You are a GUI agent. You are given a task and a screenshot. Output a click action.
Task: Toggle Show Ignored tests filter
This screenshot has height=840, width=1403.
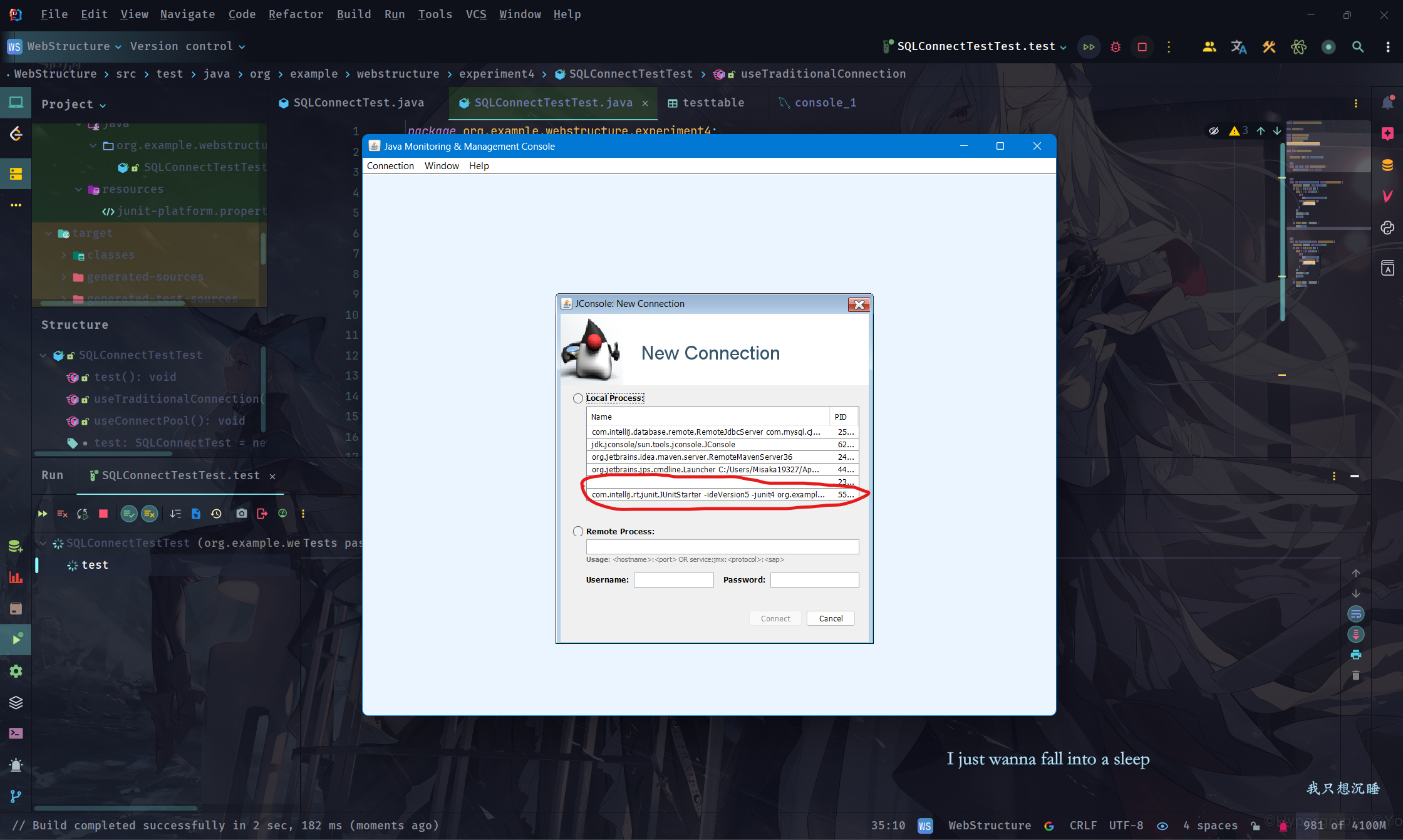(x=150, y=514)
